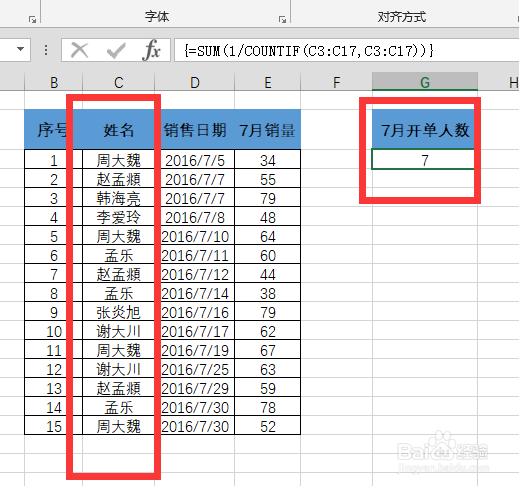Select 谢大川 in row 12
Screen dimensions: 519x486
[x=119, y=369]
